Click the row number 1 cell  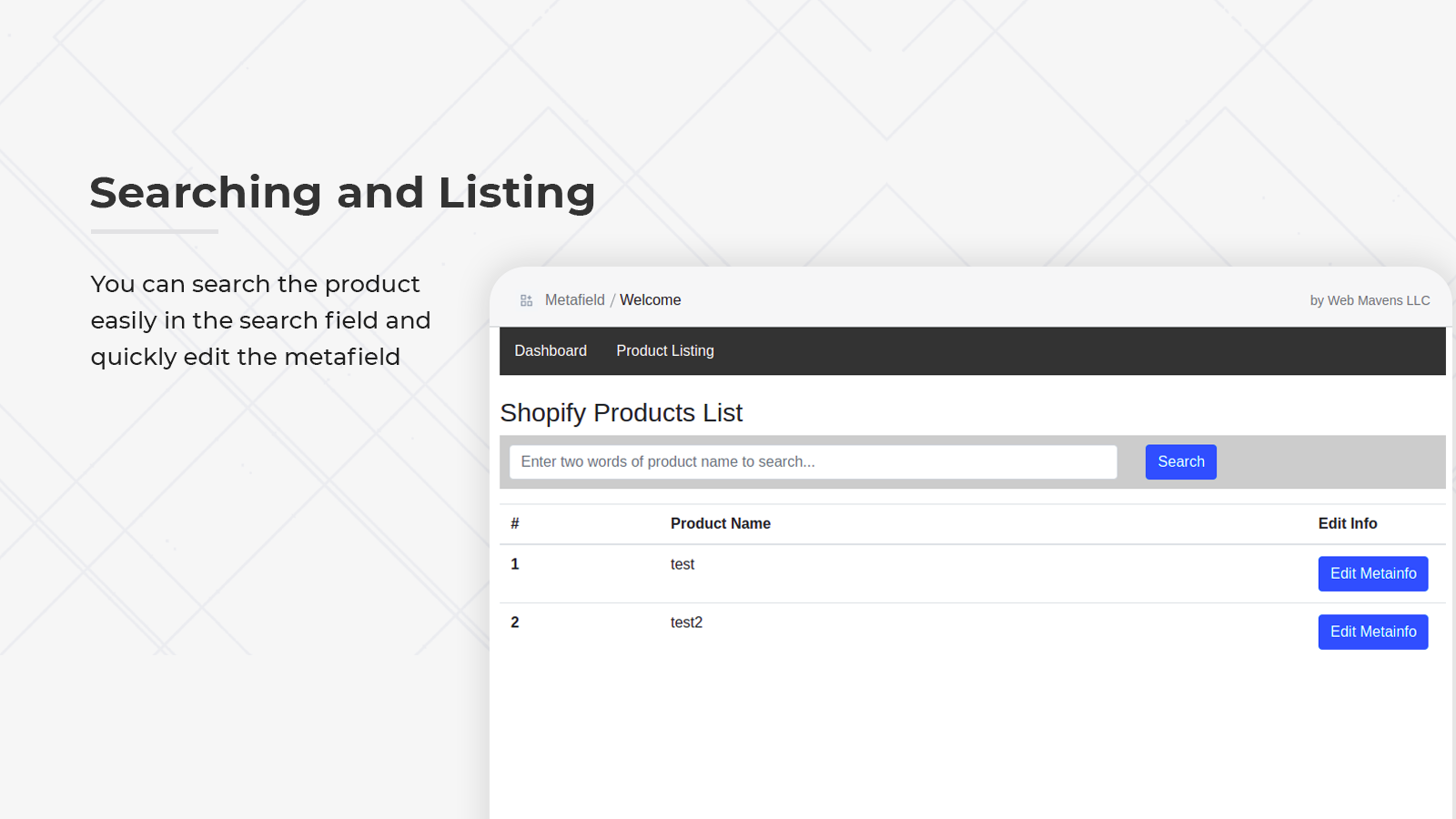coord(515,563)
